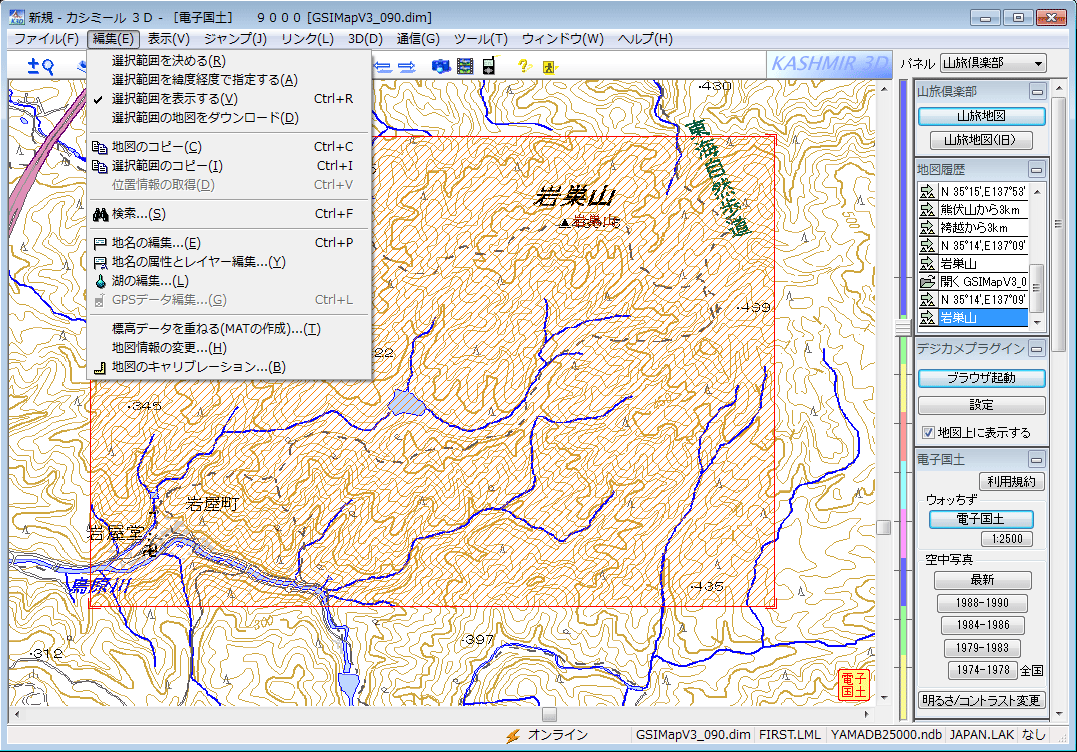Open the 表示(V) menu
Image resolution: width=1077 pixels, height=752 pixels.
(168, 39)
